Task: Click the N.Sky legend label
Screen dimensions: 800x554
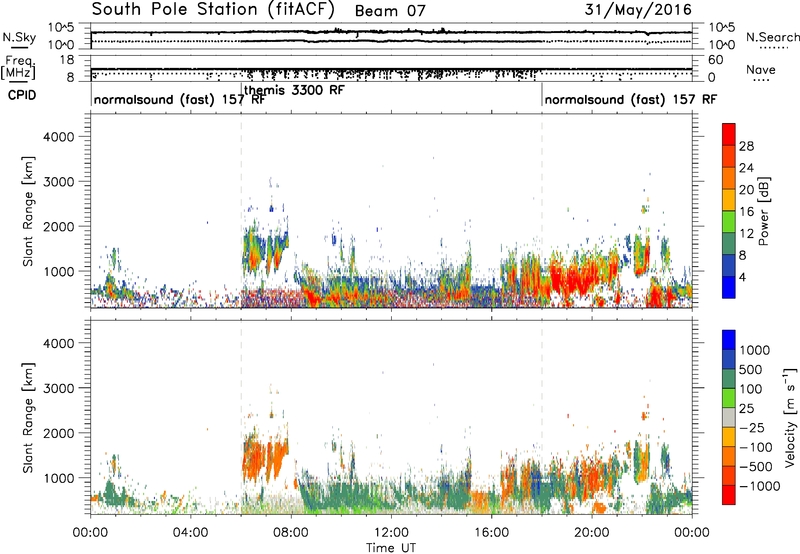Action: [x=19, y=37]
